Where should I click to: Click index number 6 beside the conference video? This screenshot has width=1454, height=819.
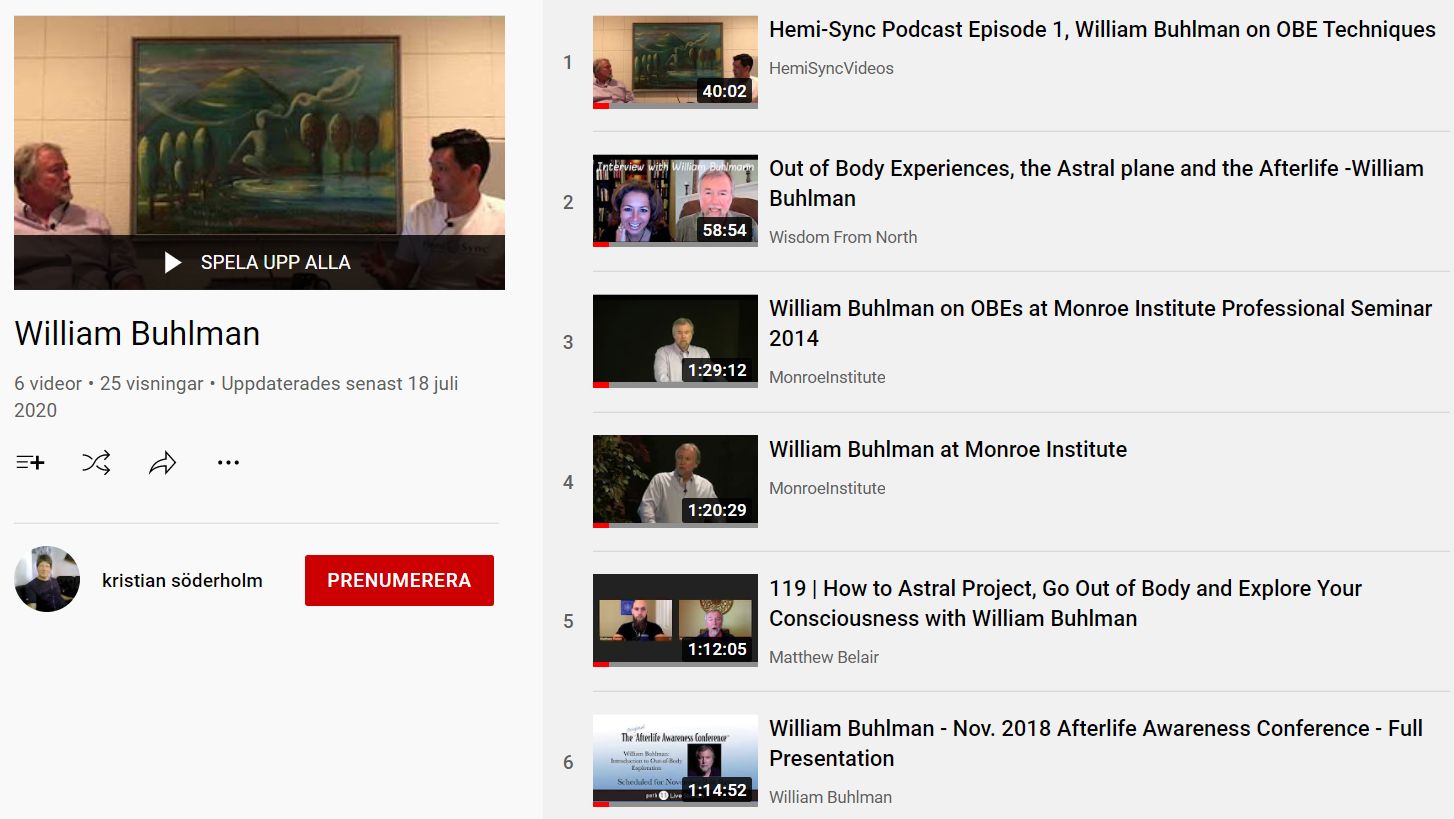pyautogui.click(x=568, y=762)
